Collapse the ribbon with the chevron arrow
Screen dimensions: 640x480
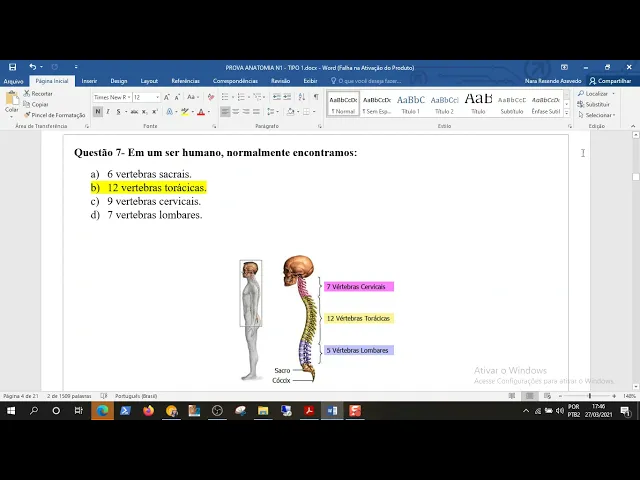click(x=633, y=127)
